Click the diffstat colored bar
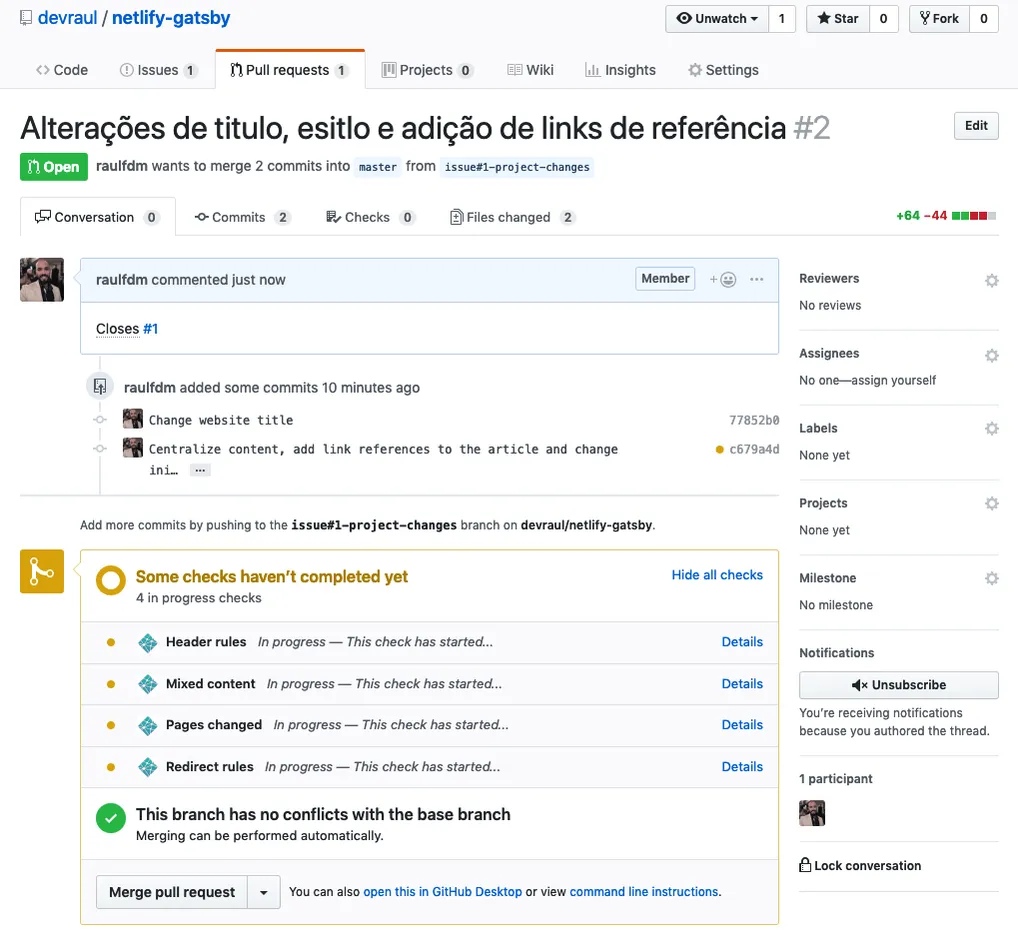This screenshot has height=933, width=1018. click(974, 216)
